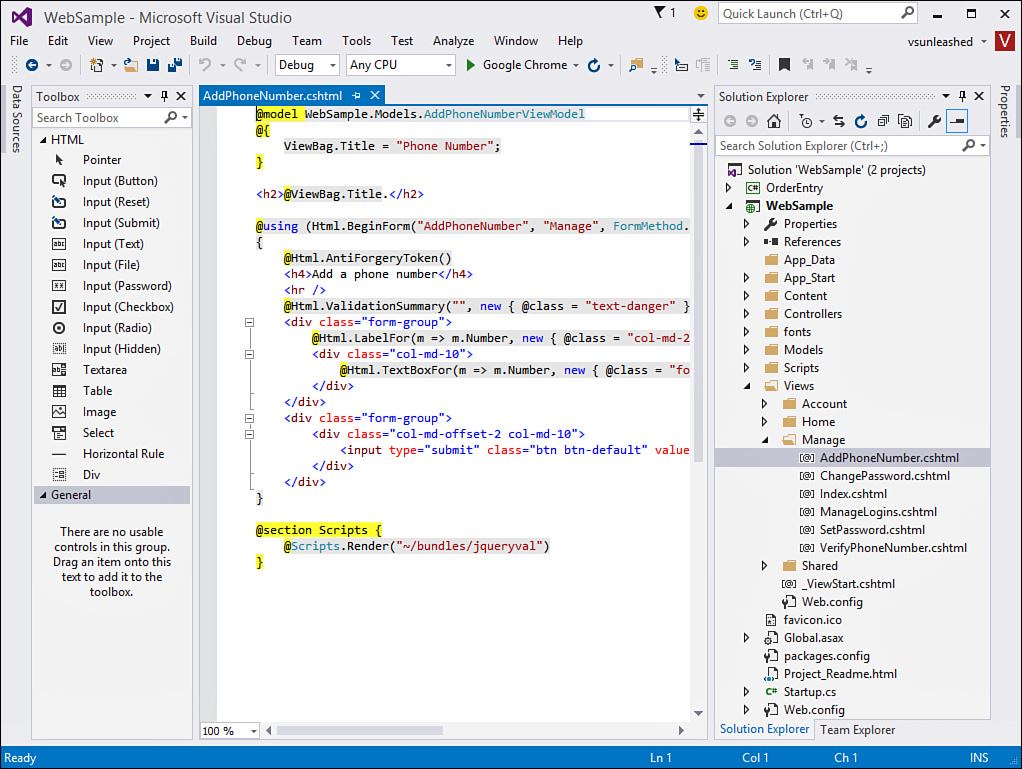
Task: Collapse the Manage folder
Action: click(x=765, y=440)
